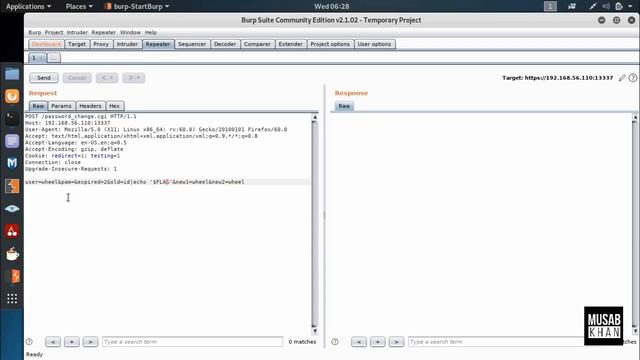Open the Applications menu
Viewport: 640px width, 360px height.
28,6
